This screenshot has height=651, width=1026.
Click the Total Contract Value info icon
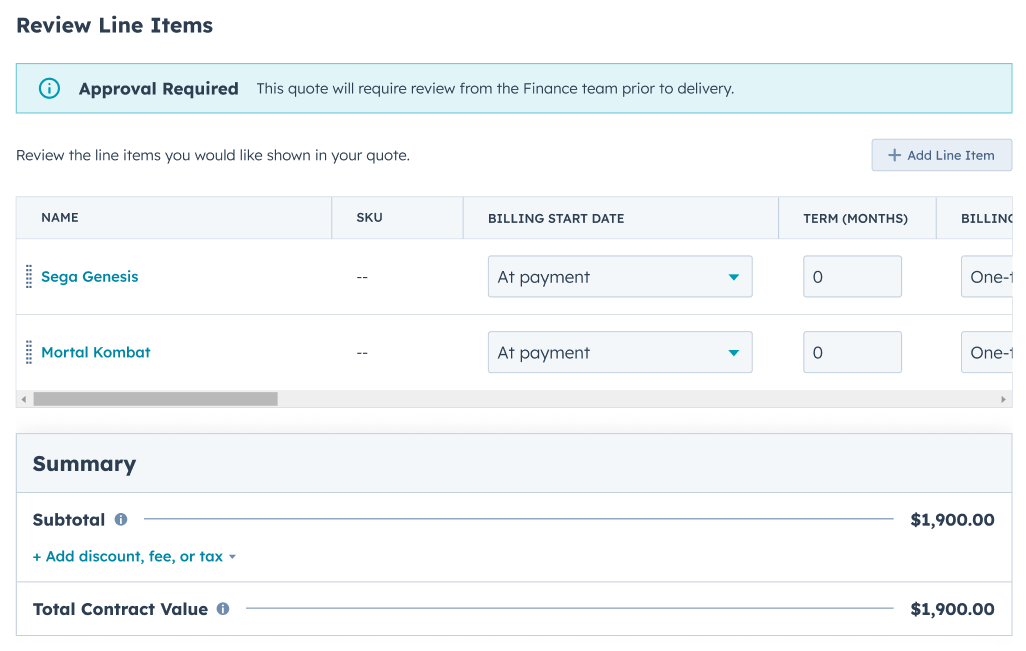tap(223, 609)
